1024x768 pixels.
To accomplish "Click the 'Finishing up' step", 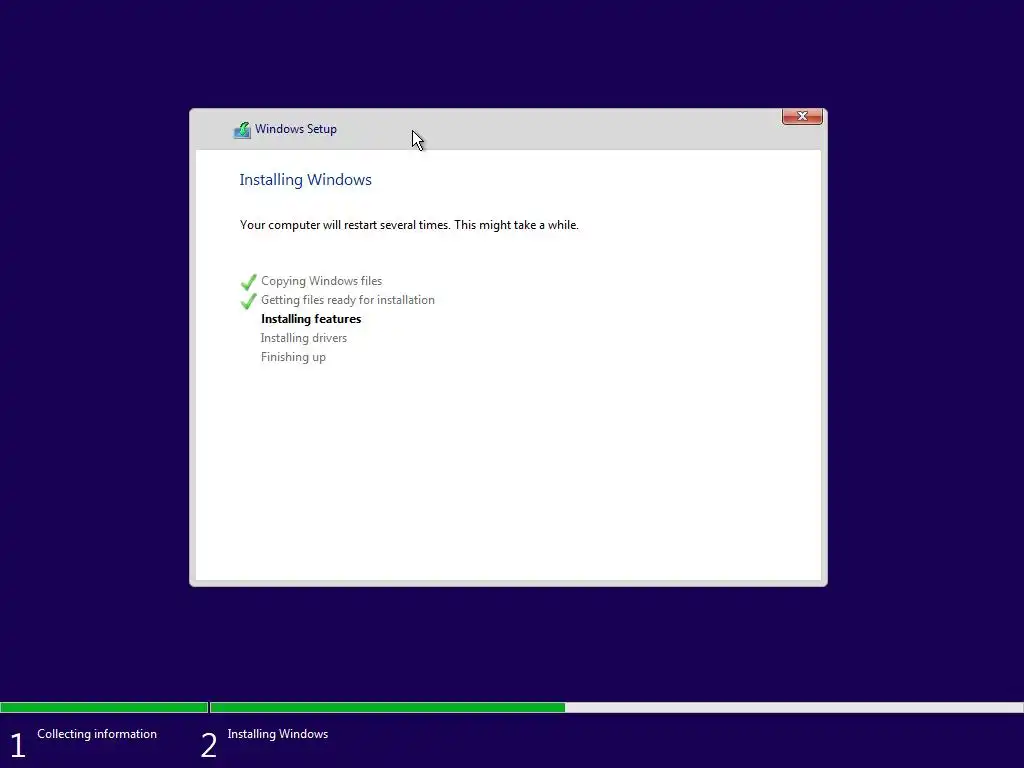I will (293, 357).
